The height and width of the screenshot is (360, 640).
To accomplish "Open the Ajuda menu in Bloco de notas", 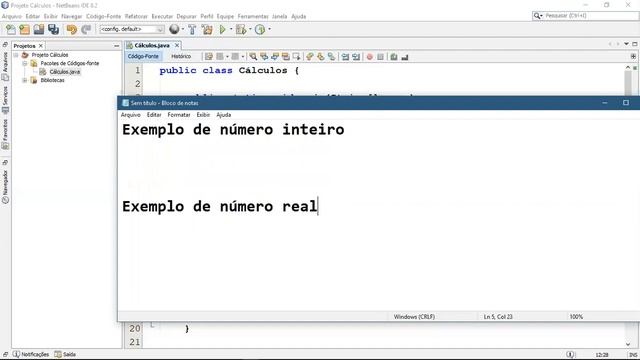I will 224,115.
